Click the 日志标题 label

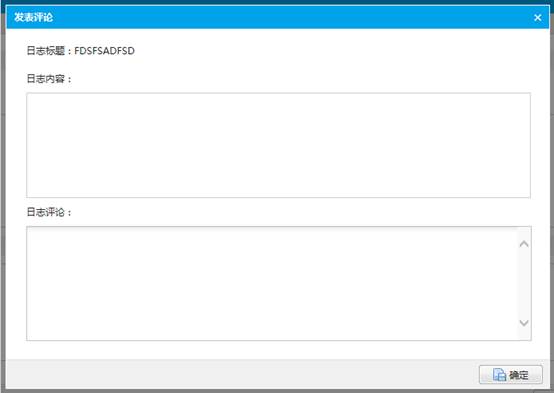click(46, 51)
